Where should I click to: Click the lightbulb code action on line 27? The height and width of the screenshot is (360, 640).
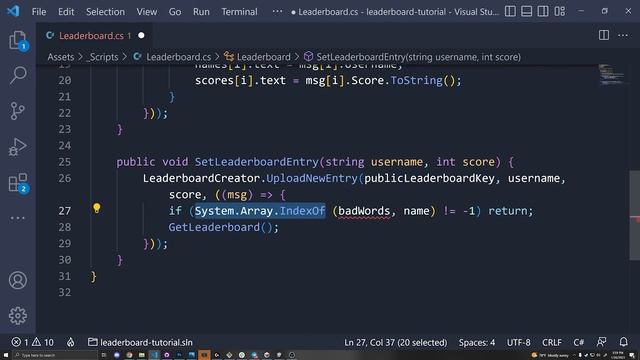96,208
